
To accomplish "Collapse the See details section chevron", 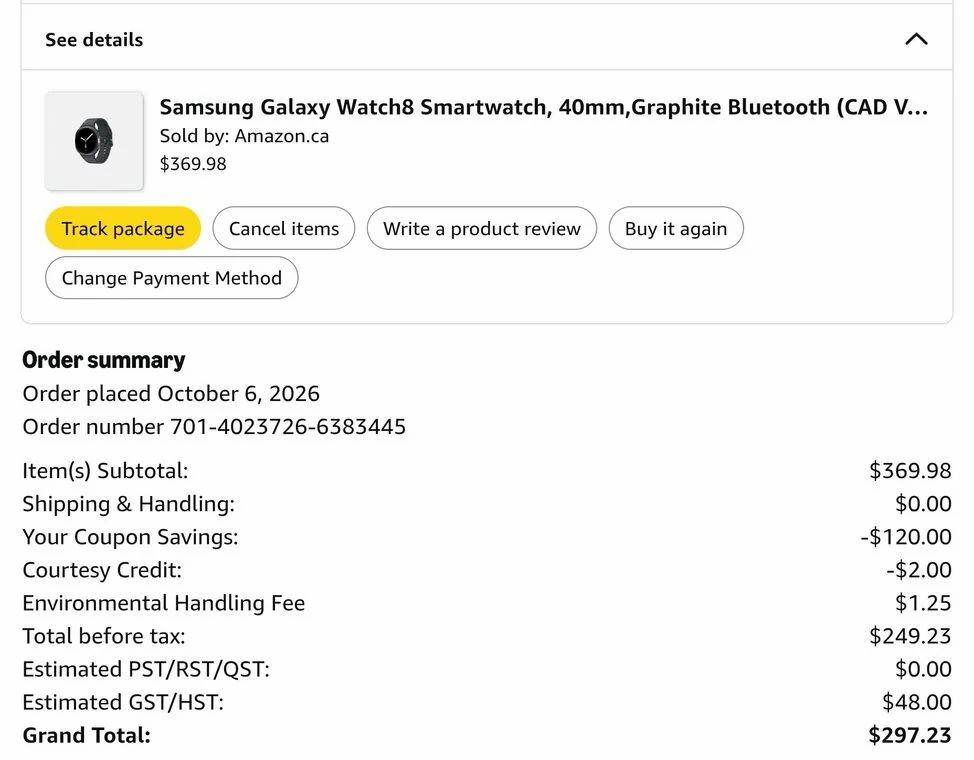I will pyautogui.click(x=916, y=39).
